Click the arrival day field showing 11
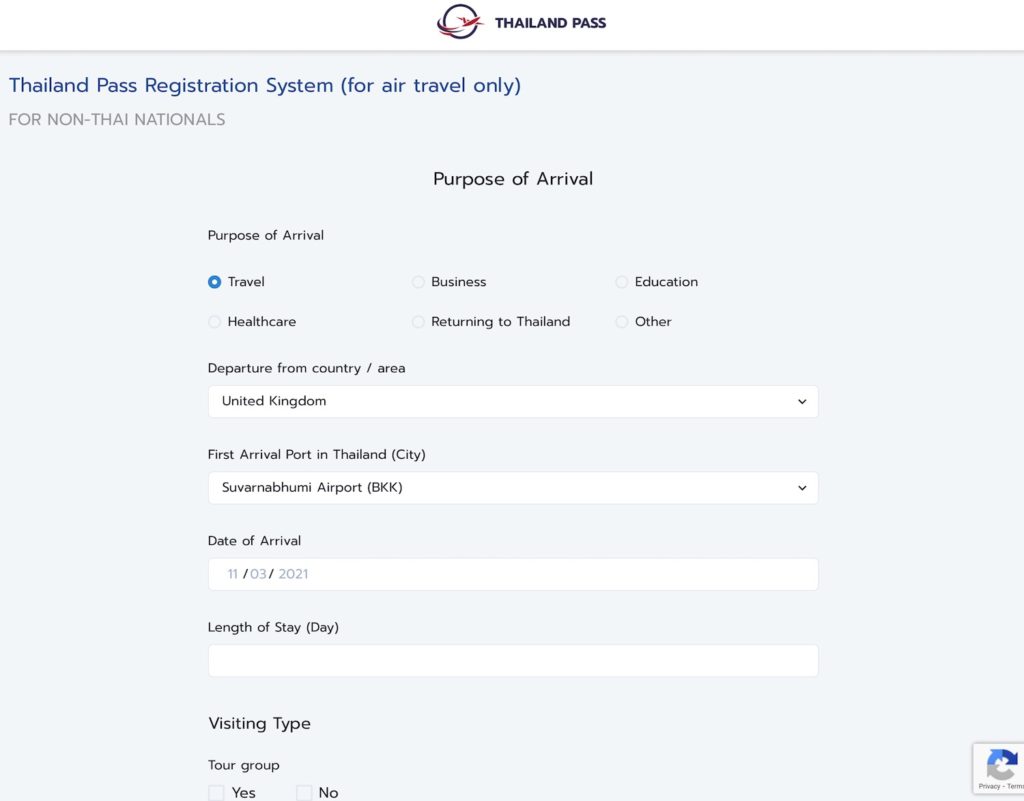Image resolution: width=1024 pixels, height=801 pixels. click(x=231, y=573)
